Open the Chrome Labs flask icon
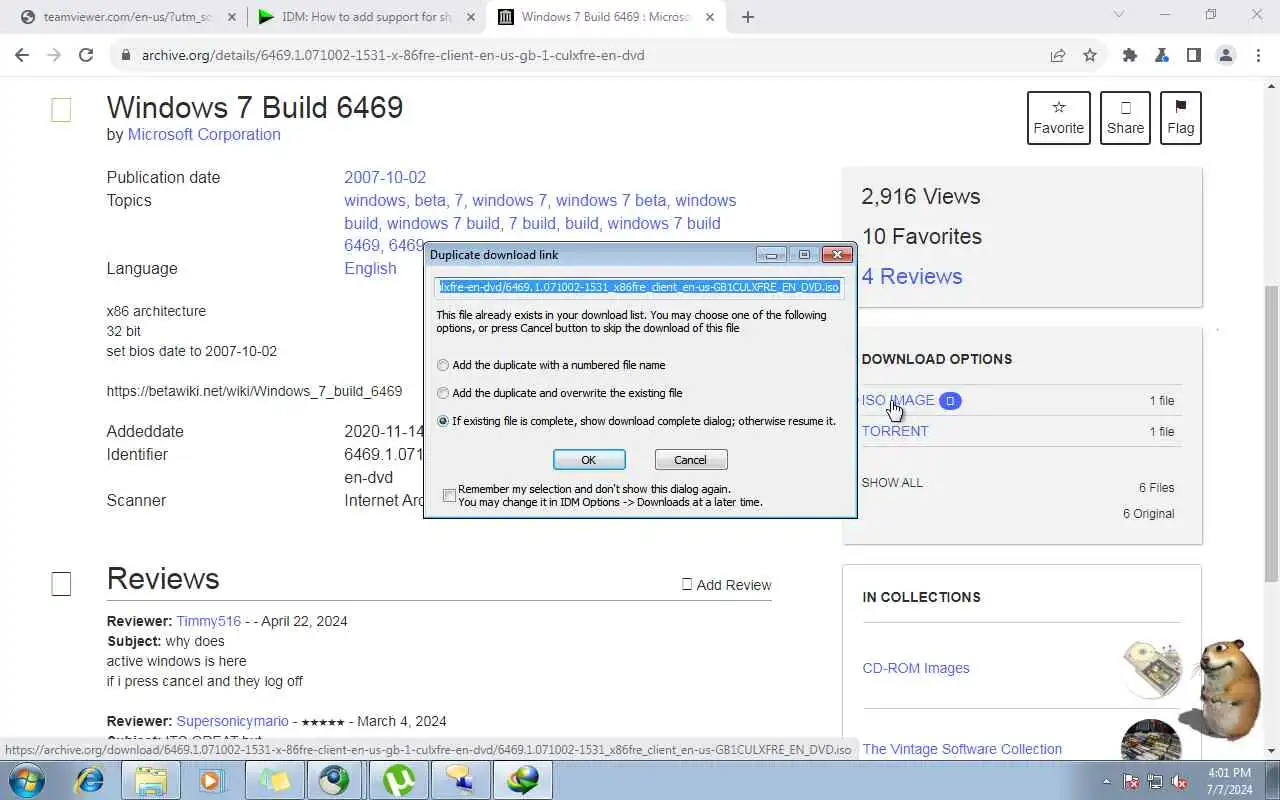The height and width of the screenshot is (800, 1280). [1162, 55]
